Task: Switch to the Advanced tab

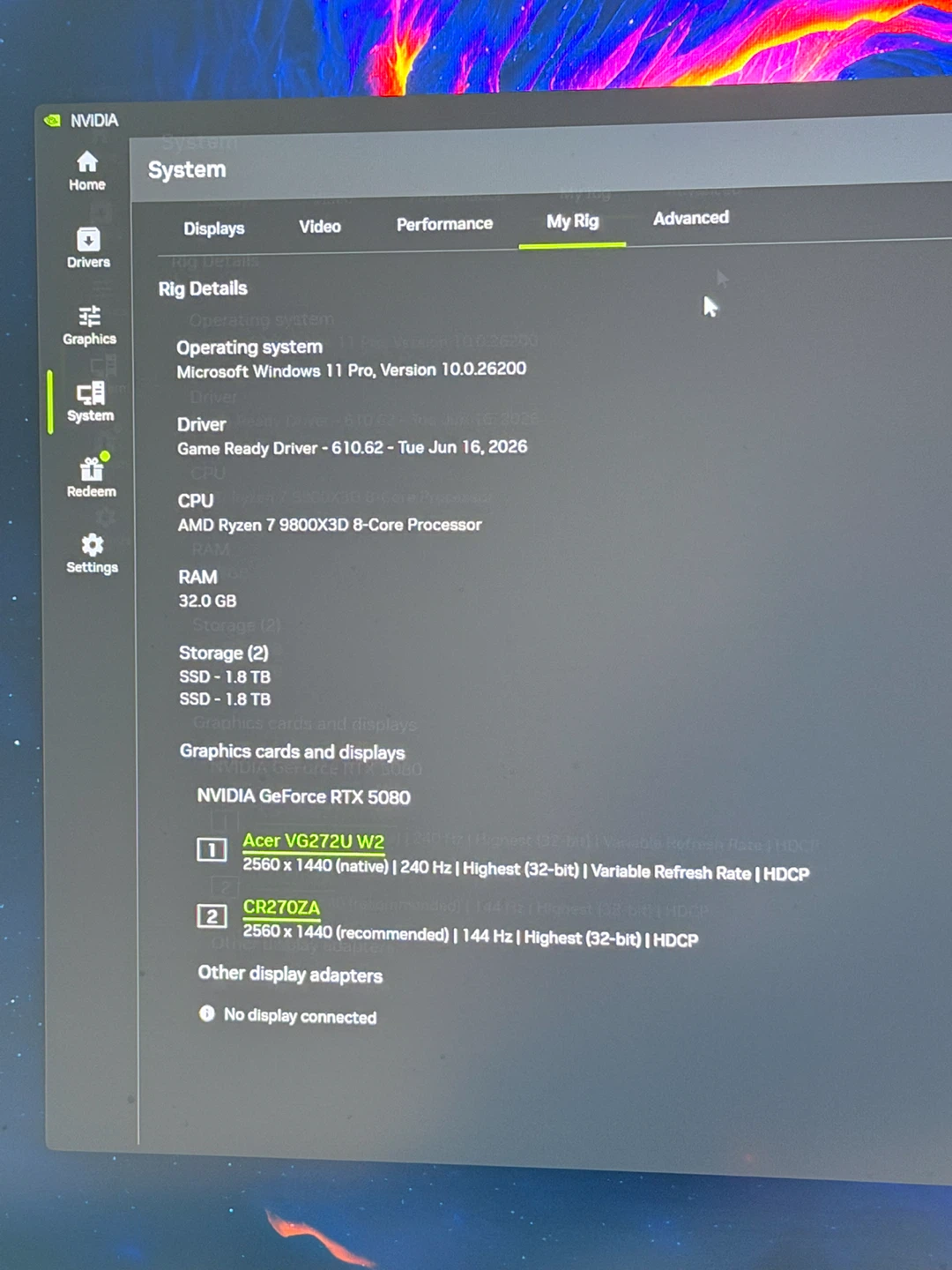Action: click(x=691, y=218)
